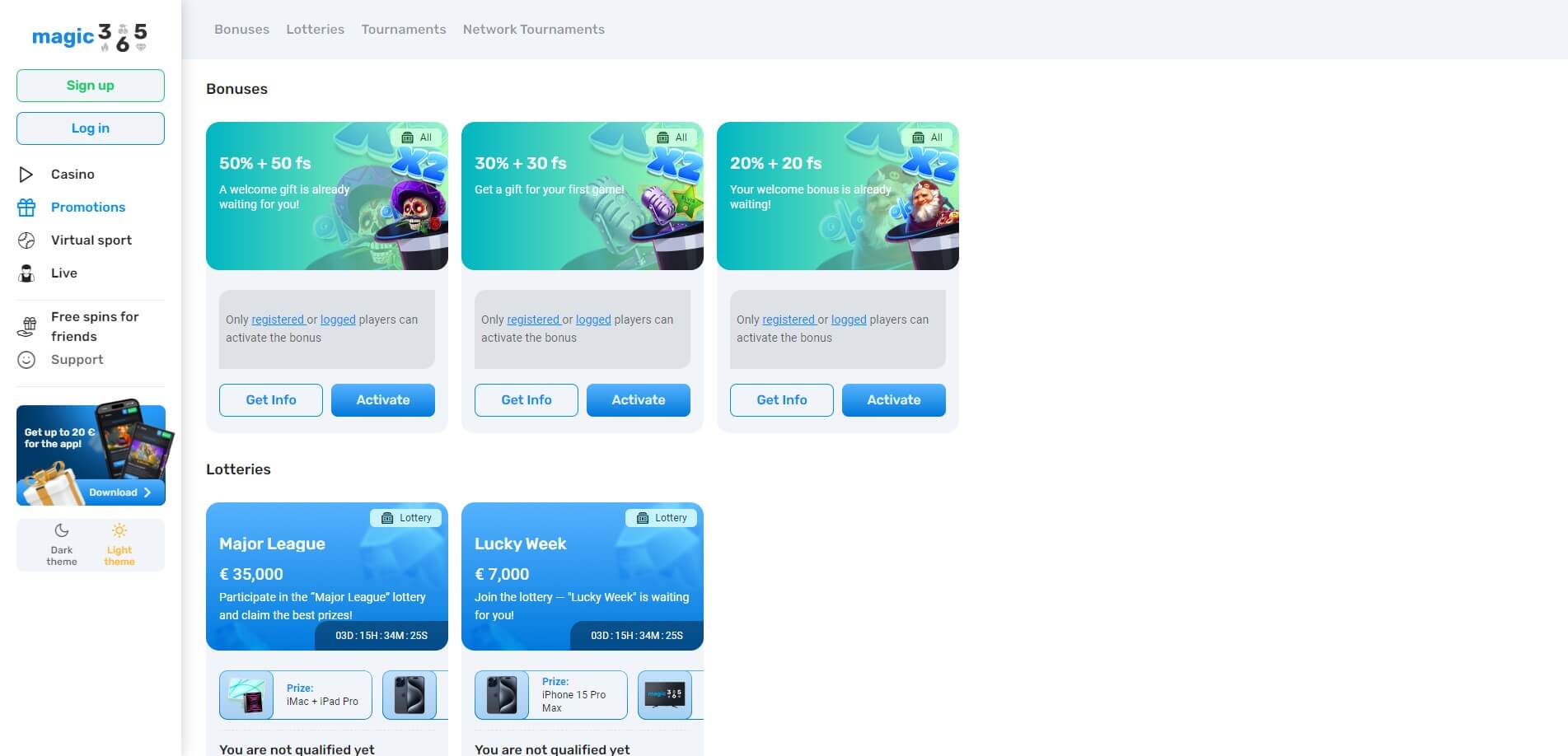Click the Free spins for friends icon
This screenshot has width=1568, height=756.
27,327
